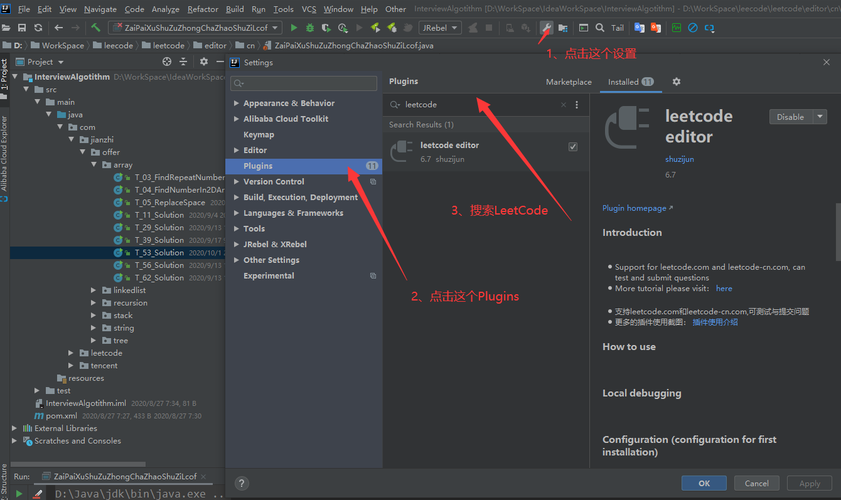This screenshot has height=500, width=841.
Task: Click the Build hammer icon in the toolbar
Action: pos(95,28)
